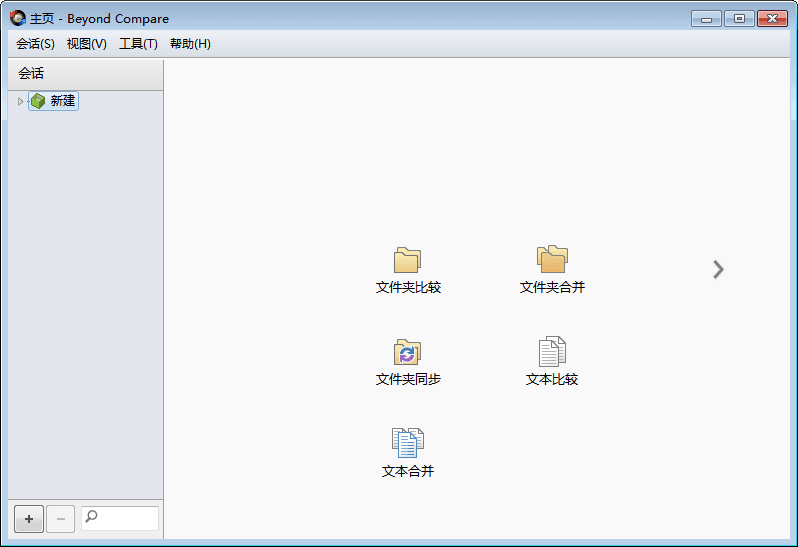The width and height of the screenshot is (798, 547).
Task: Select the 新建 item in sessions tree
Action: [x=53, y=101]
